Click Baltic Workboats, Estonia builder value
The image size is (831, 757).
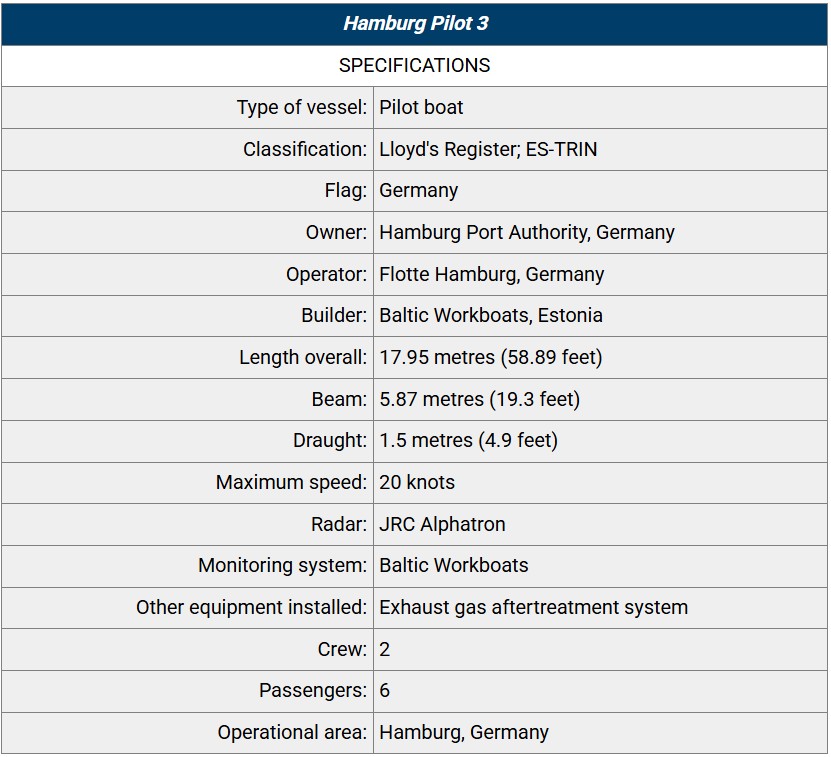491,316
